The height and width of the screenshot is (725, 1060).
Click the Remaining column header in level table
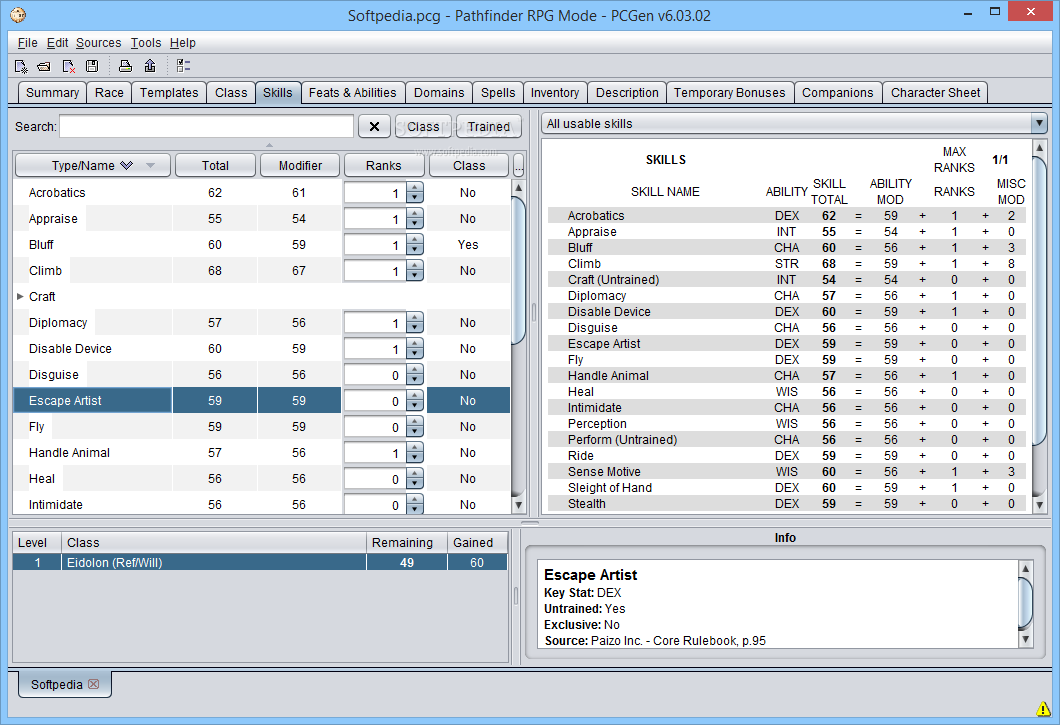click(x=407, y=542)
